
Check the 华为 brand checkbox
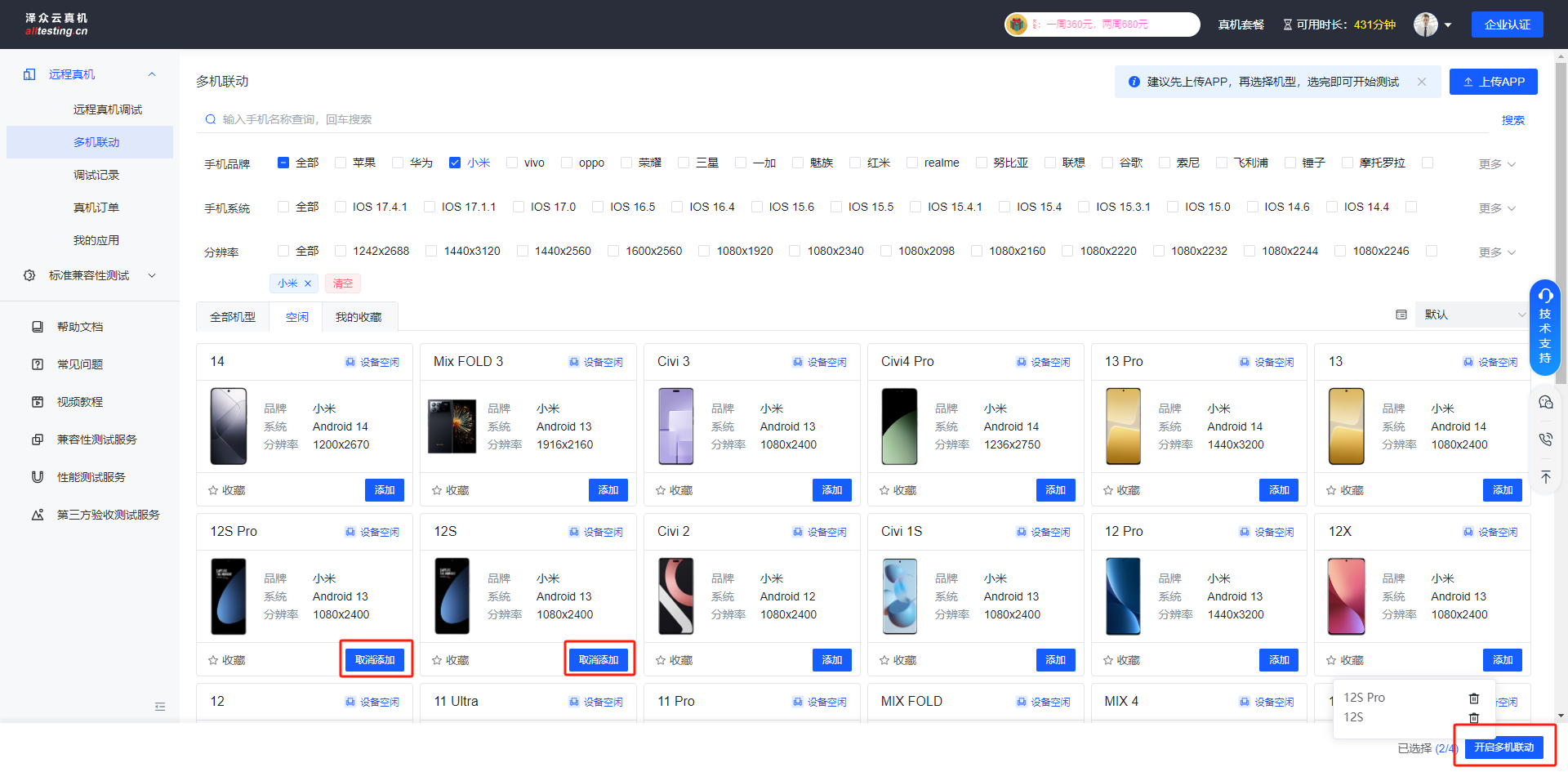pyautogui.click(x=398, y=163)
